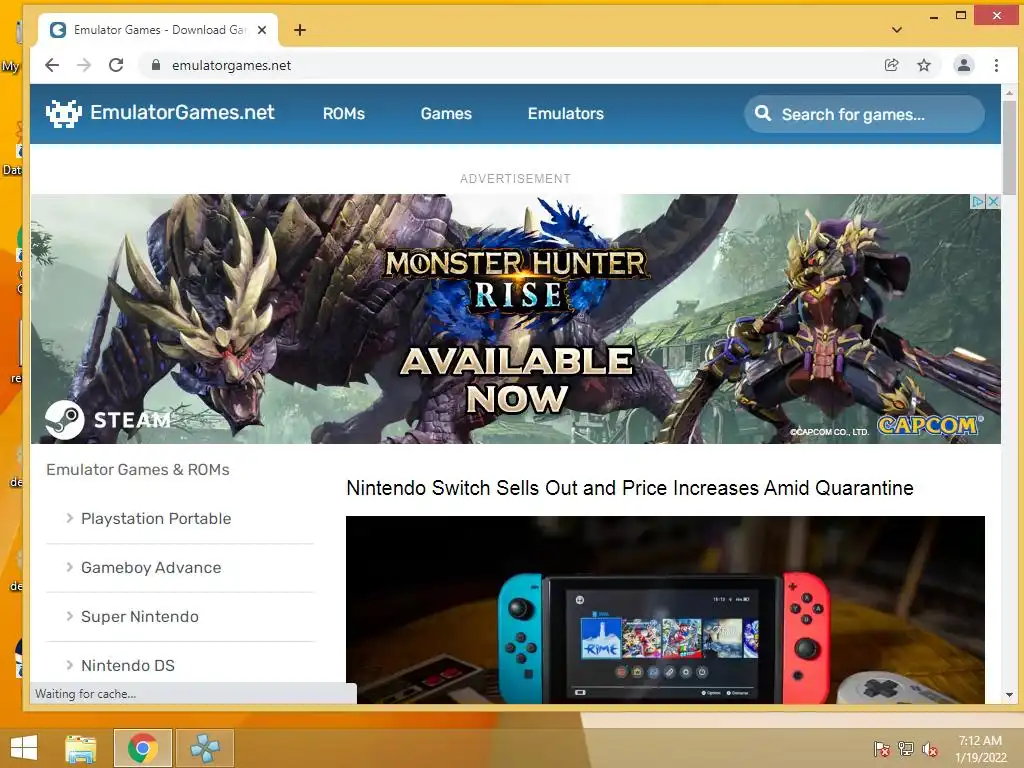Click the EmulatorGames.net invader logo icon
This screenshot has width=1024, height=768.
pyautogui.click(x=63, y=114)
